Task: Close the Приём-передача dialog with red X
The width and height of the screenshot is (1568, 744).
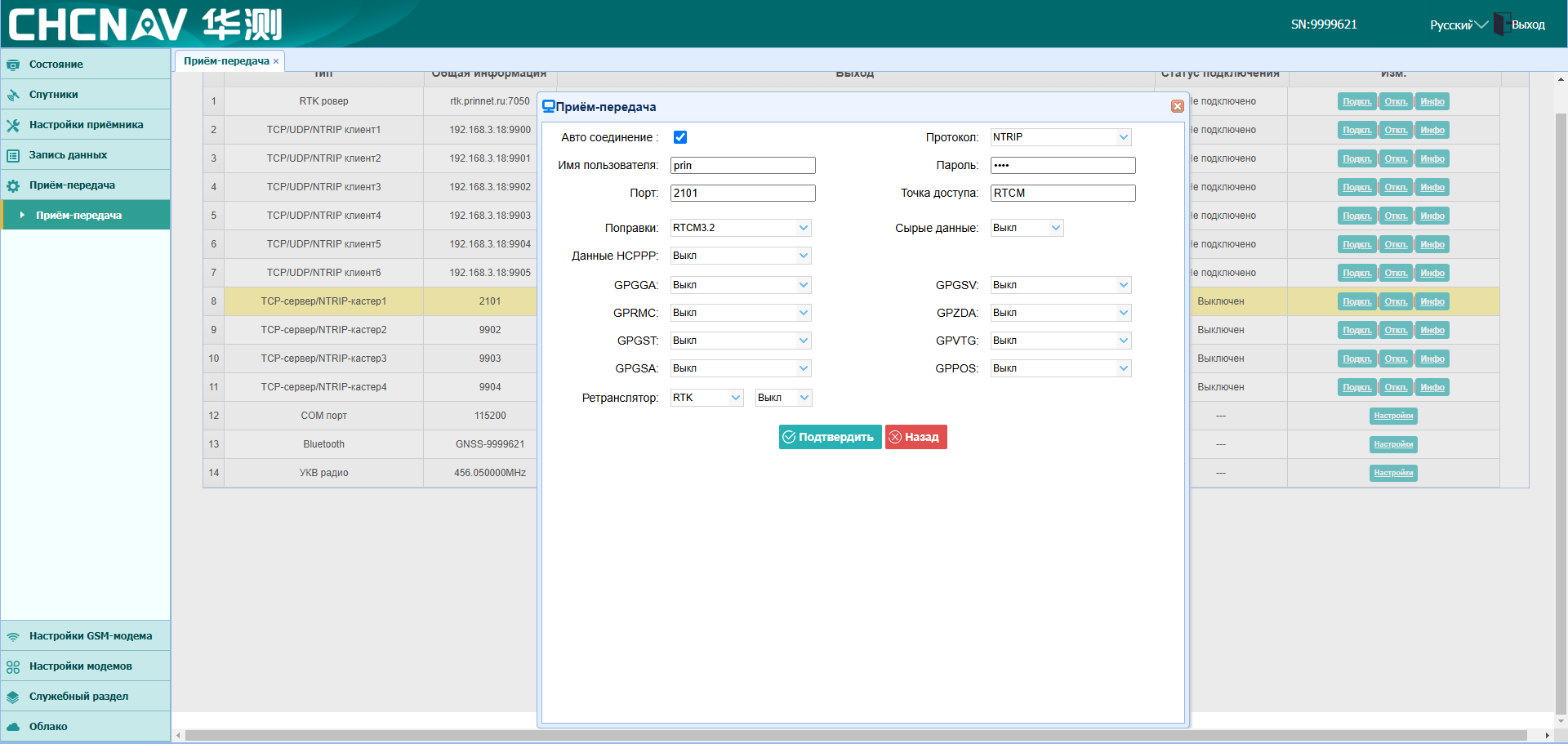Action: click(1178, 106)
